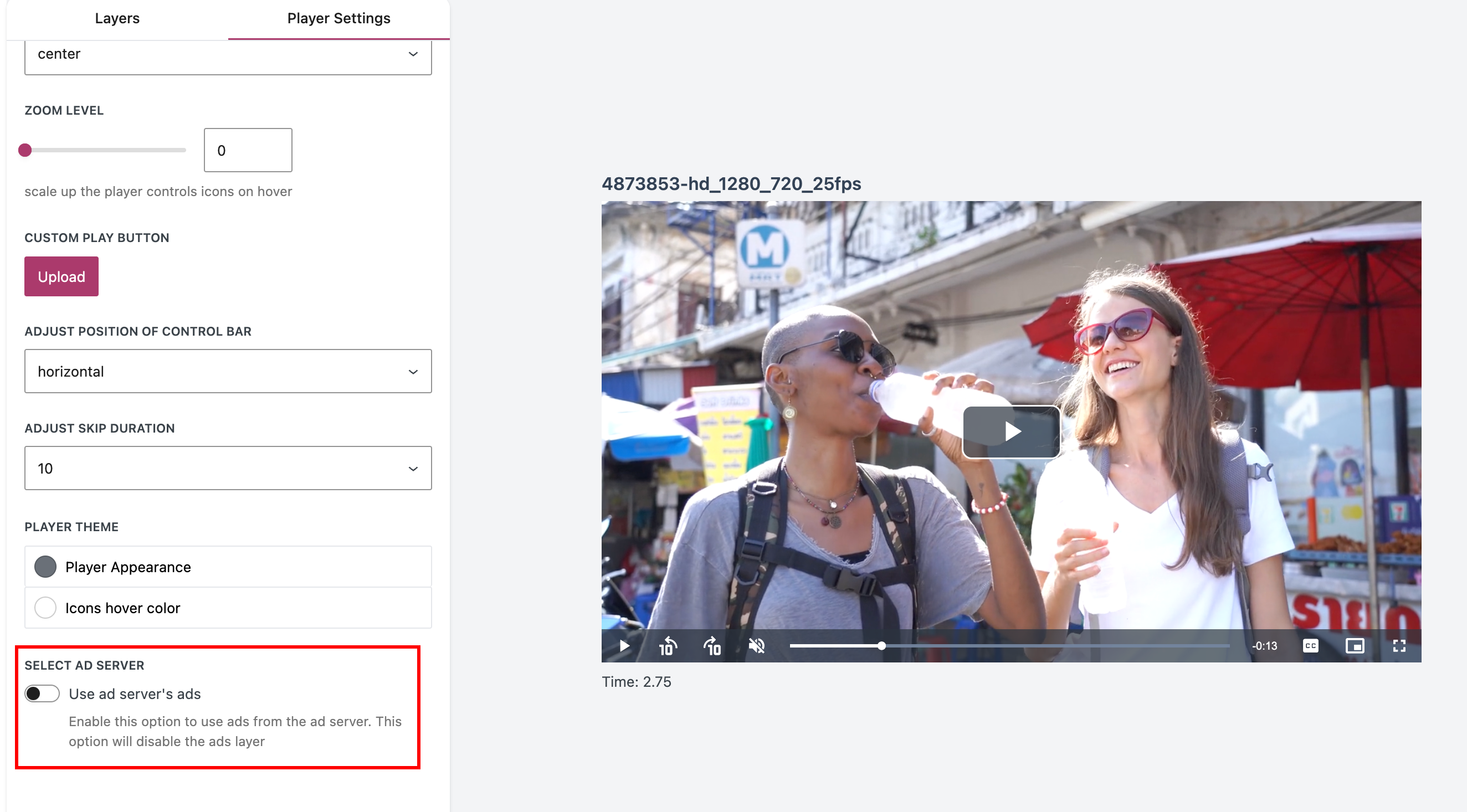
Task: Toggle Use ad server's ads switch
Action: (x=42, y=693)
